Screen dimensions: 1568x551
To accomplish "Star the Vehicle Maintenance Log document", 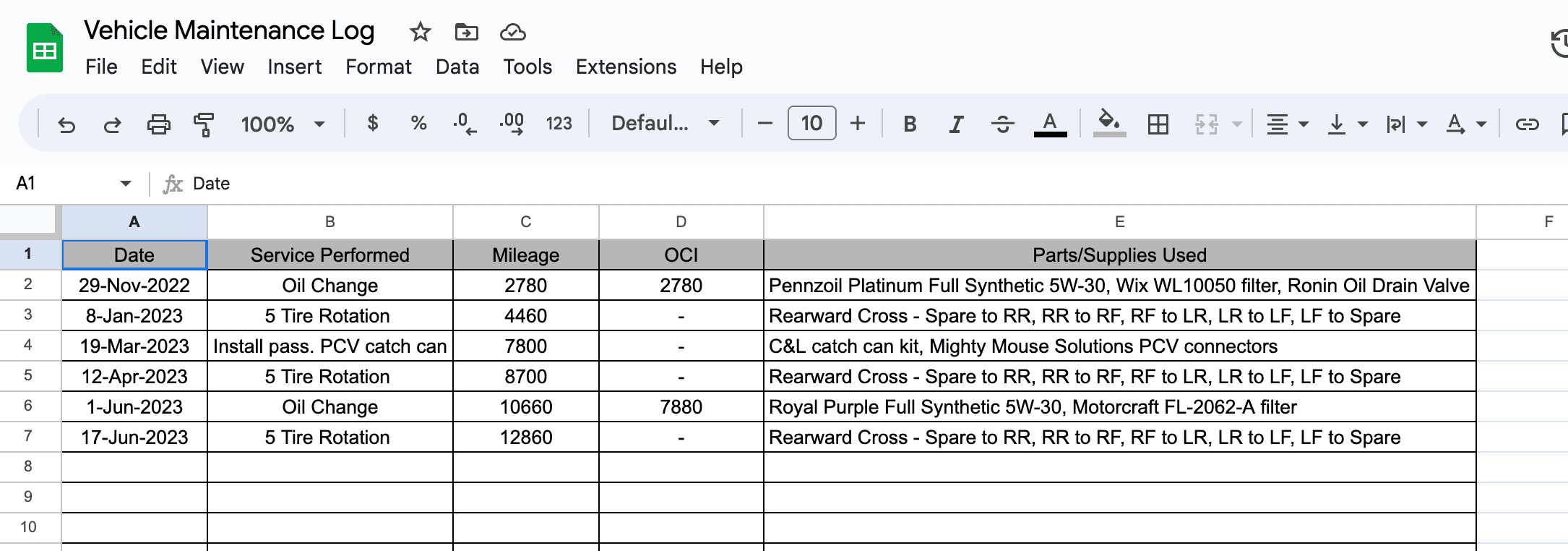I will pos(420,32).
